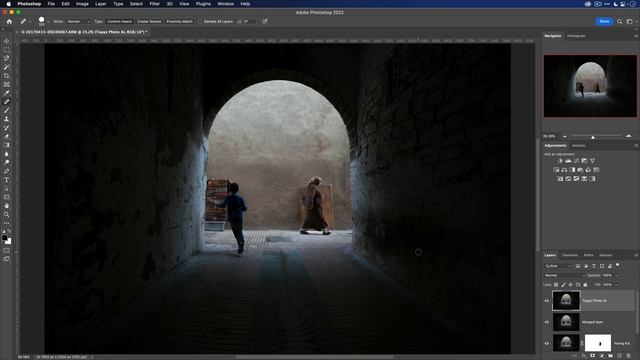This screenshot has width=640, height=360.
Task: Add a Black & White adjustment
Action: coord(572,170)
